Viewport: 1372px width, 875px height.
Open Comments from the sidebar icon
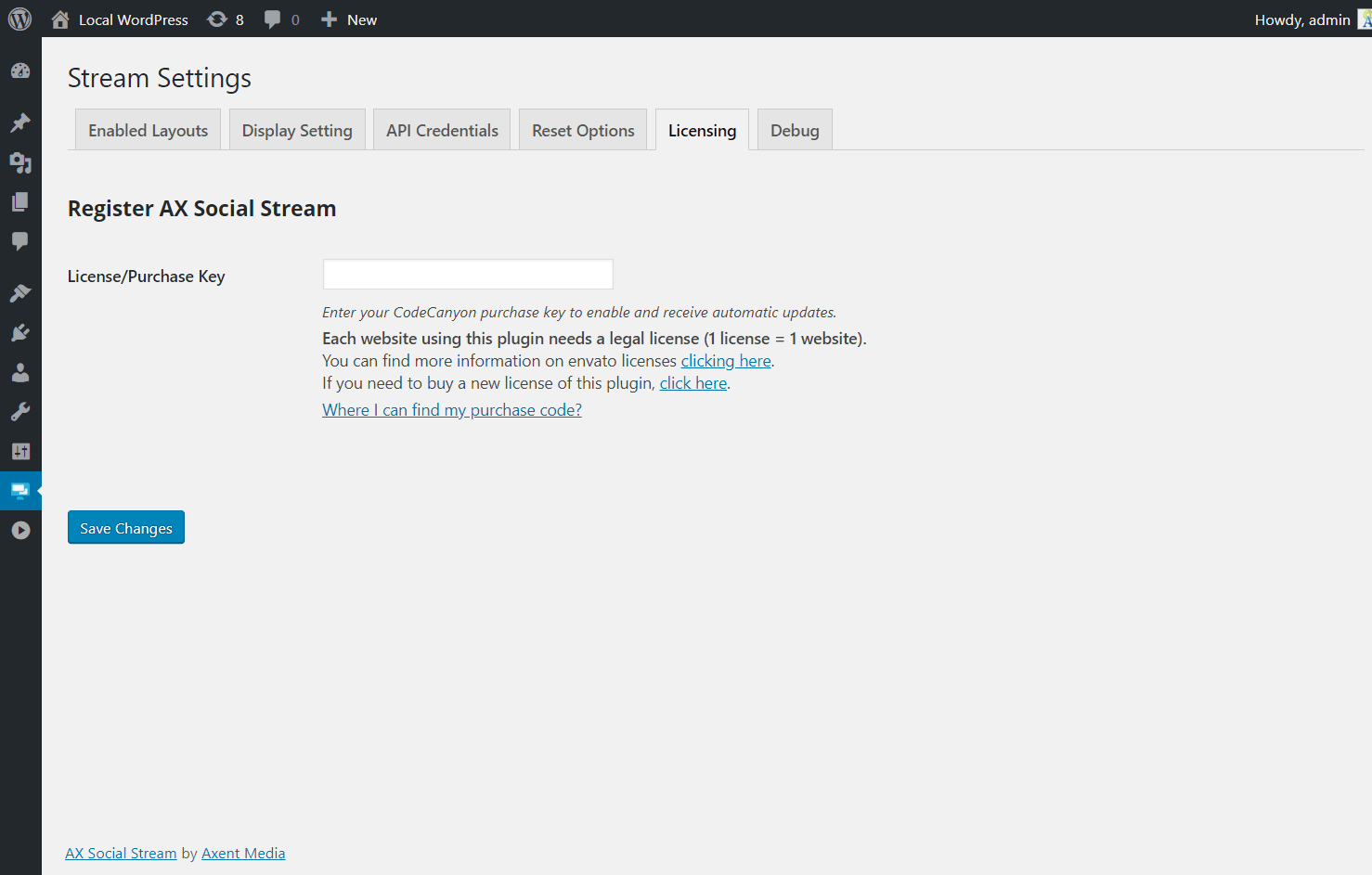pos(20,241)
